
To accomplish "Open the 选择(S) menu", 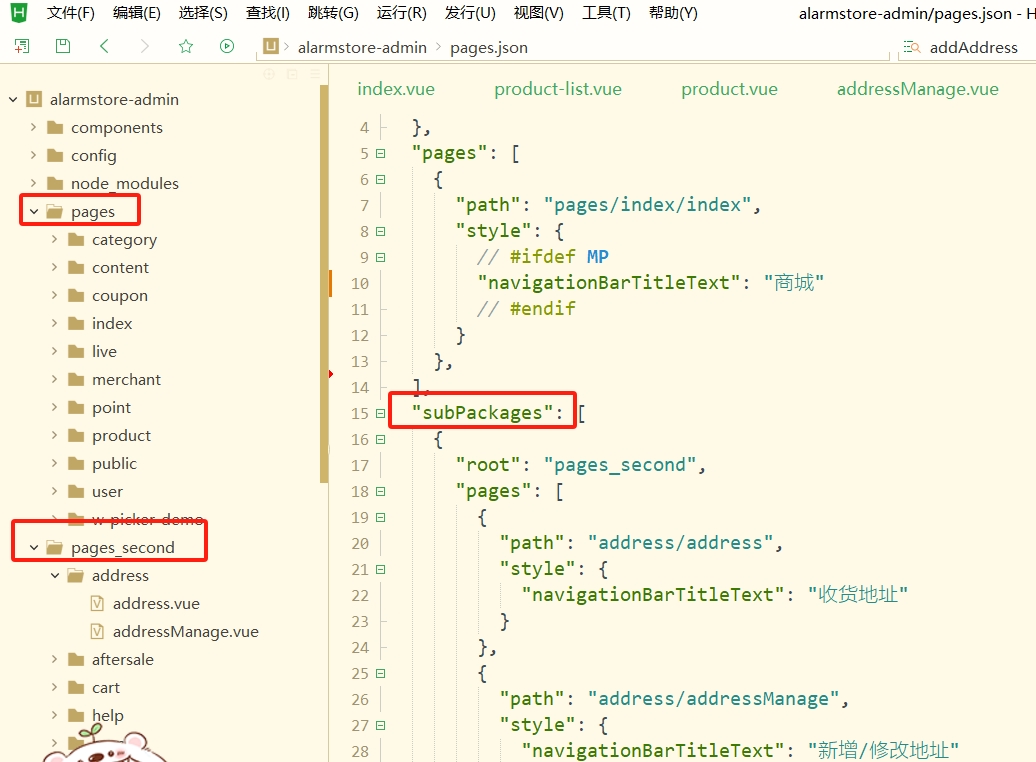I will (x=203, y=13).
